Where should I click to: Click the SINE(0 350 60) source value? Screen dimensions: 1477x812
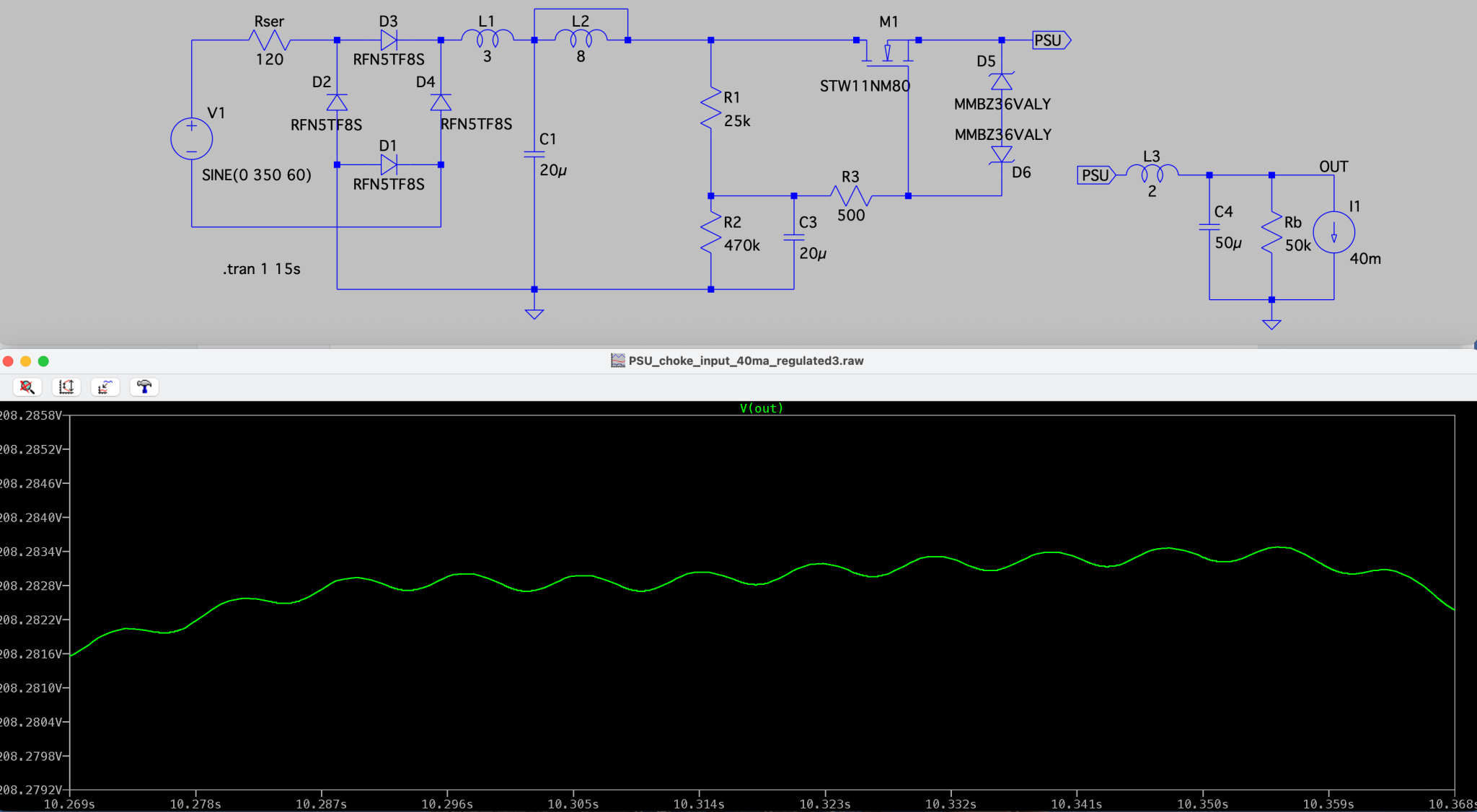tap(257, 175)
